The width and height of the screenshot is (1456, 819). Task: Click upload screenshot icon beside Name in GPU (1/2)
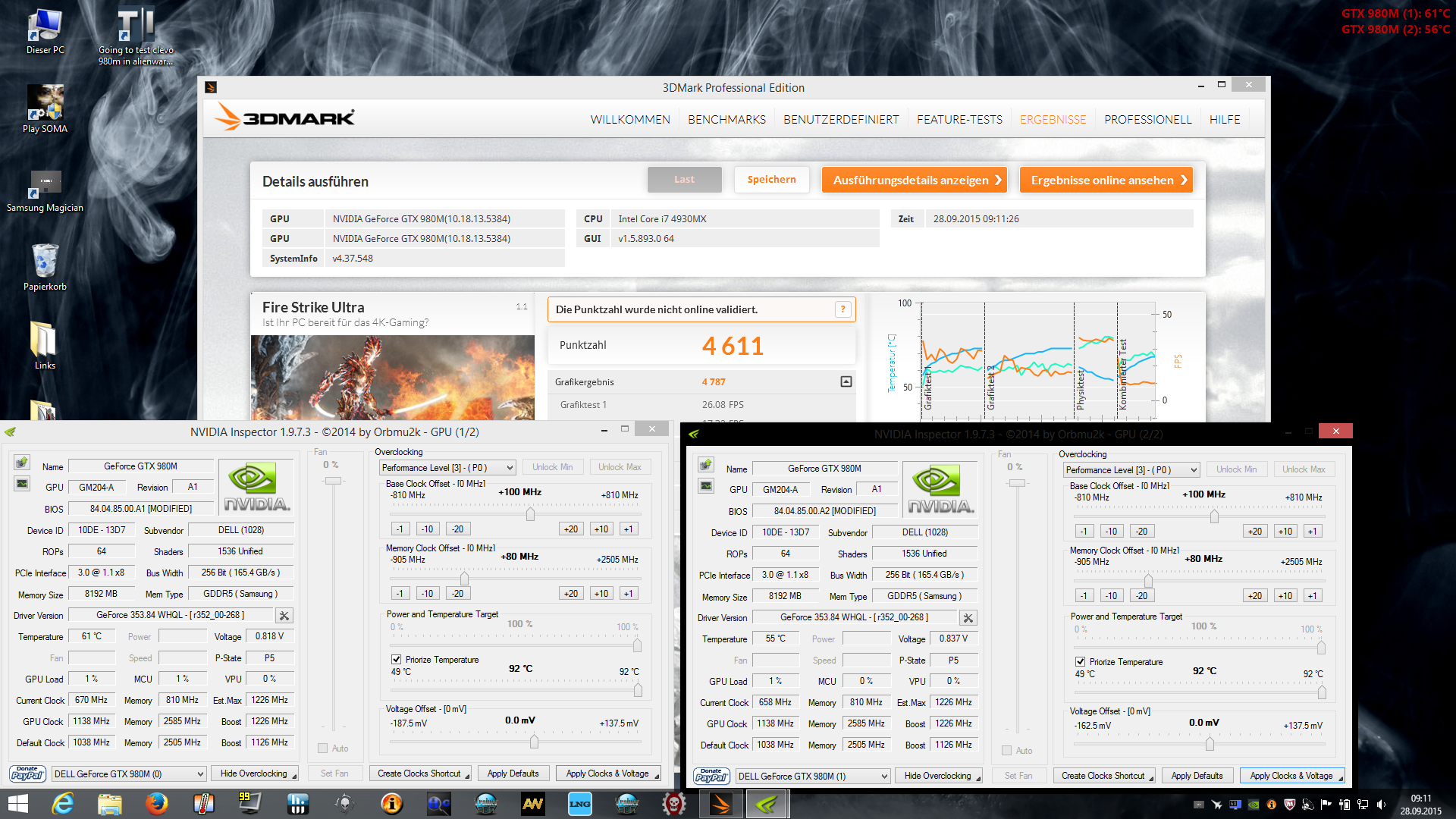22,463
